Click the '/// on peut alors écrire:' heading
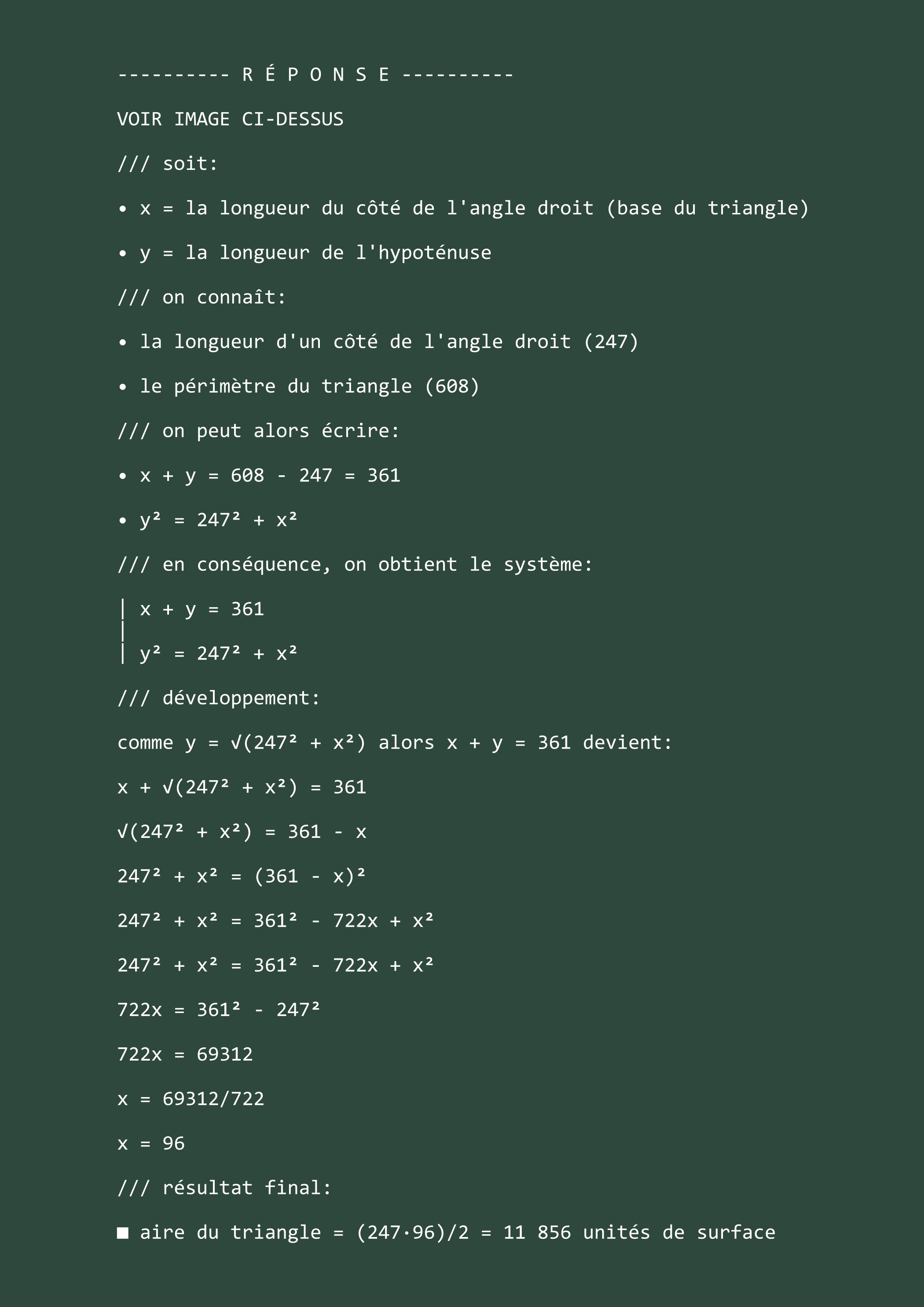 coord(258,431)
